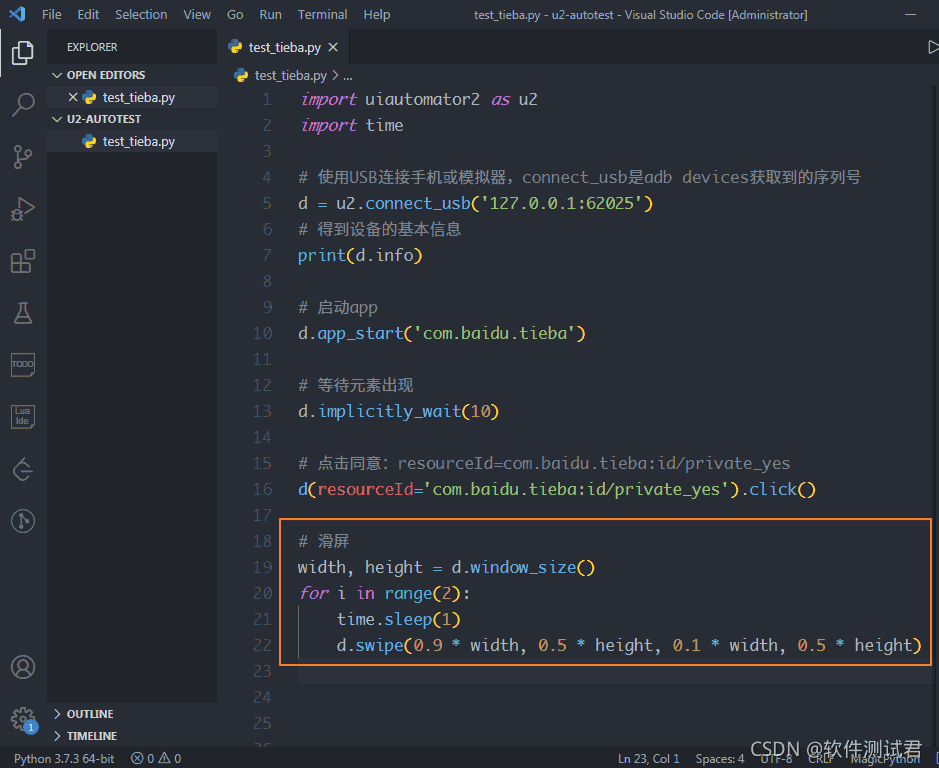The image size is (939, 768).
Task: Open the Extensions view
Action: [22, 261]
